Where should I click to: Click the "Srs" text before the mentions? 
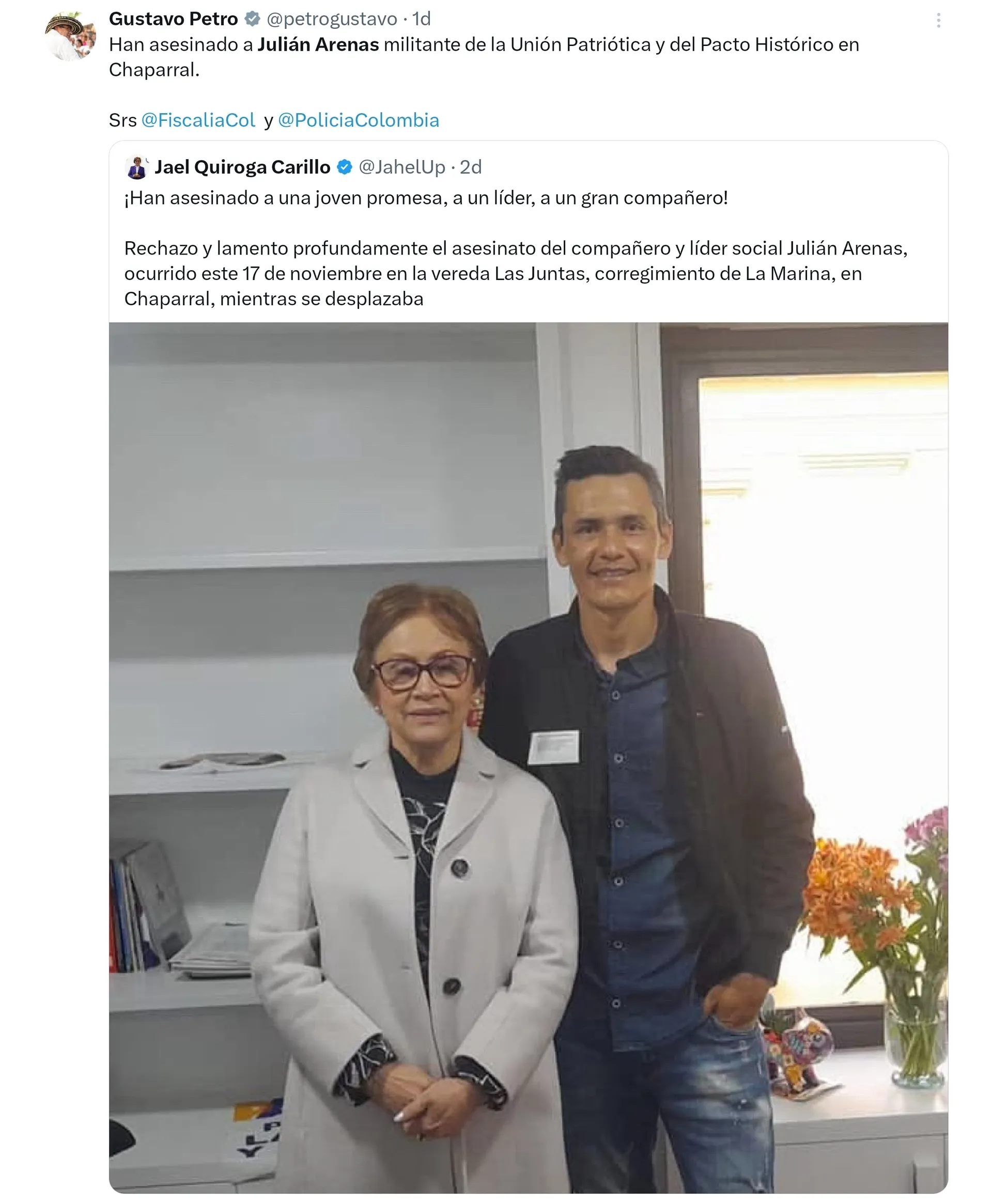click(122, 120)
